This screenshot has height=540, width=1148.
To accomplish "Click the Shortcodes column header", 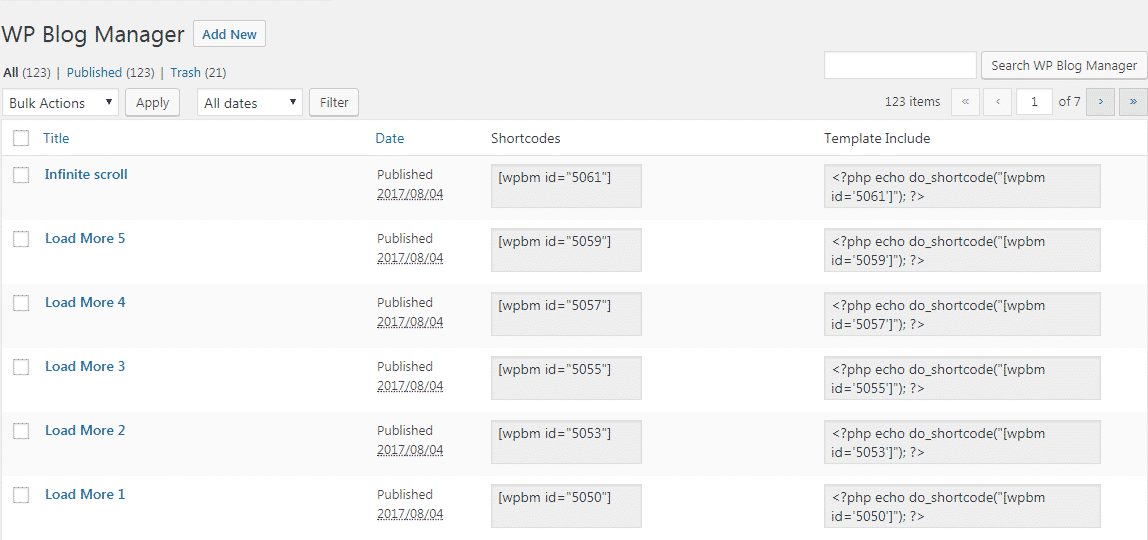I will click(525, 138).
